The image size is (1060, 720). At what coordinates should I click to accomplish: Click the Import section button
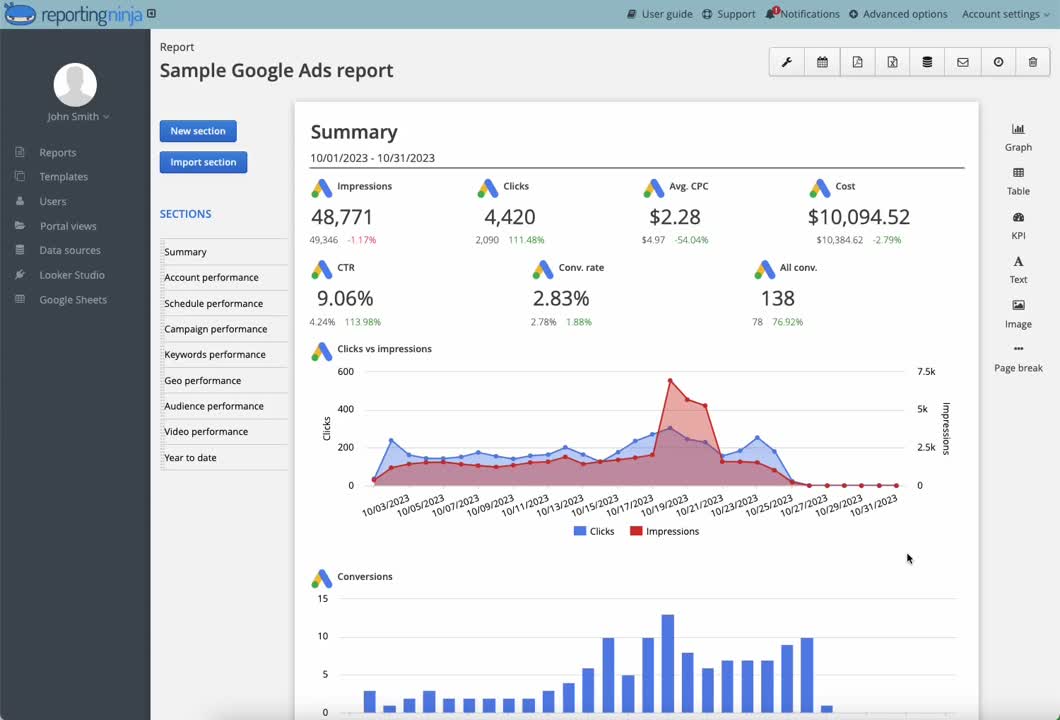pyautogui.click(x=203, y=162)
